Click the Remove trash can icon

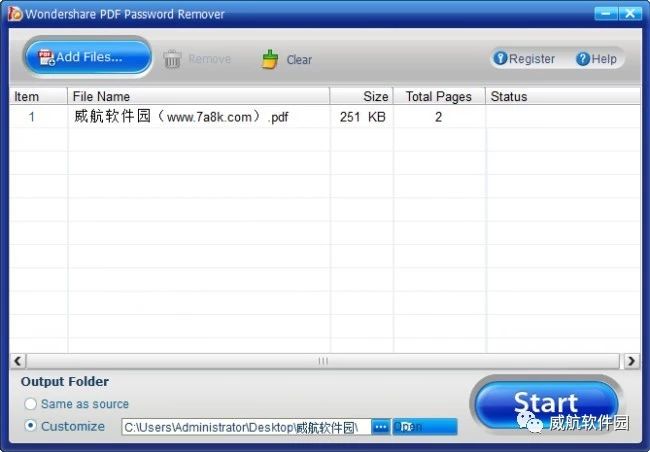coord(172,59)
